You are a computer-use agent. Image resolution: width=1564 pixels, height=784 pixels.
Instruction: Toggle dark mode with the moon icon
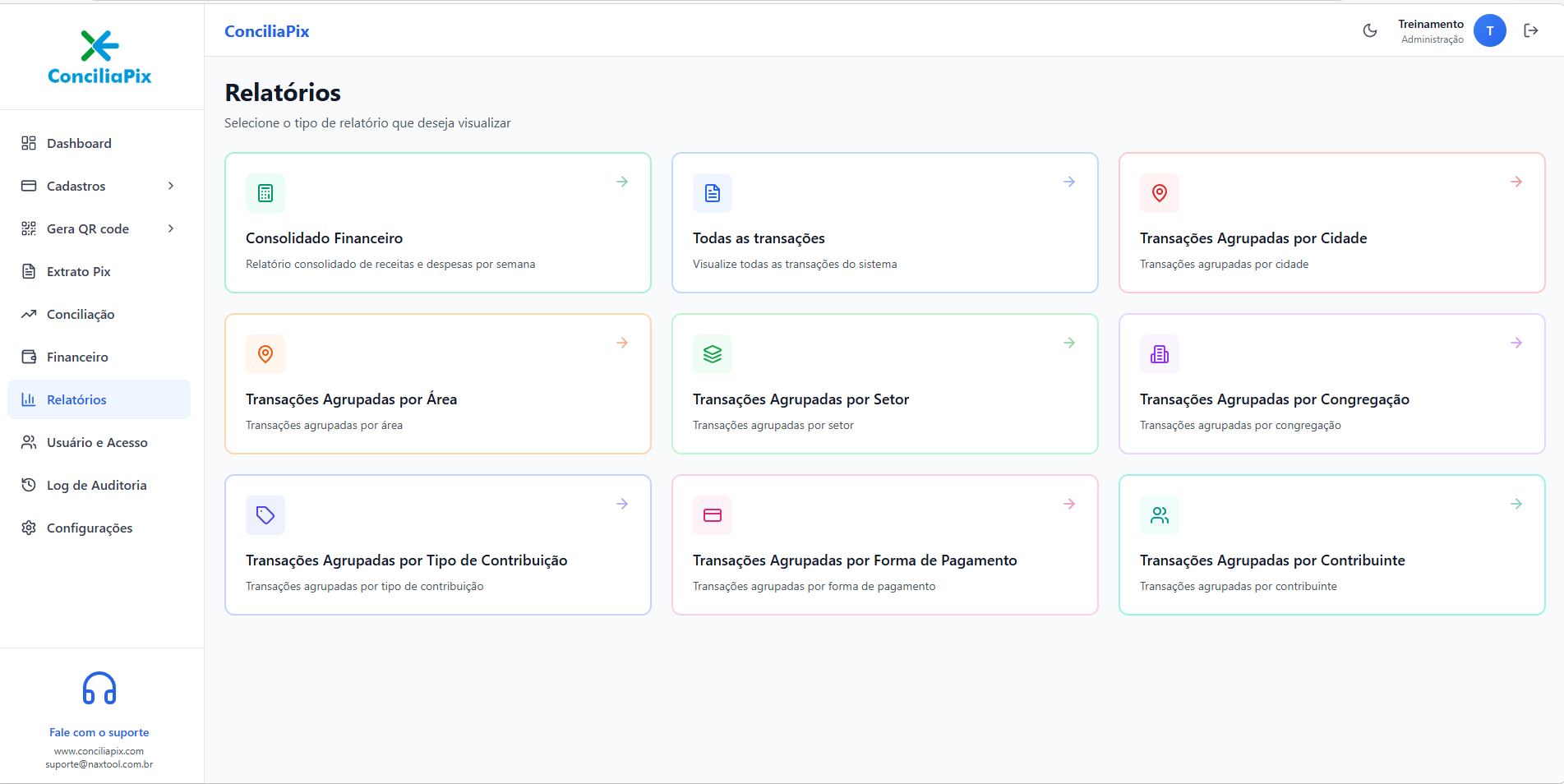pyautogui.click(x=1369, y=30)
